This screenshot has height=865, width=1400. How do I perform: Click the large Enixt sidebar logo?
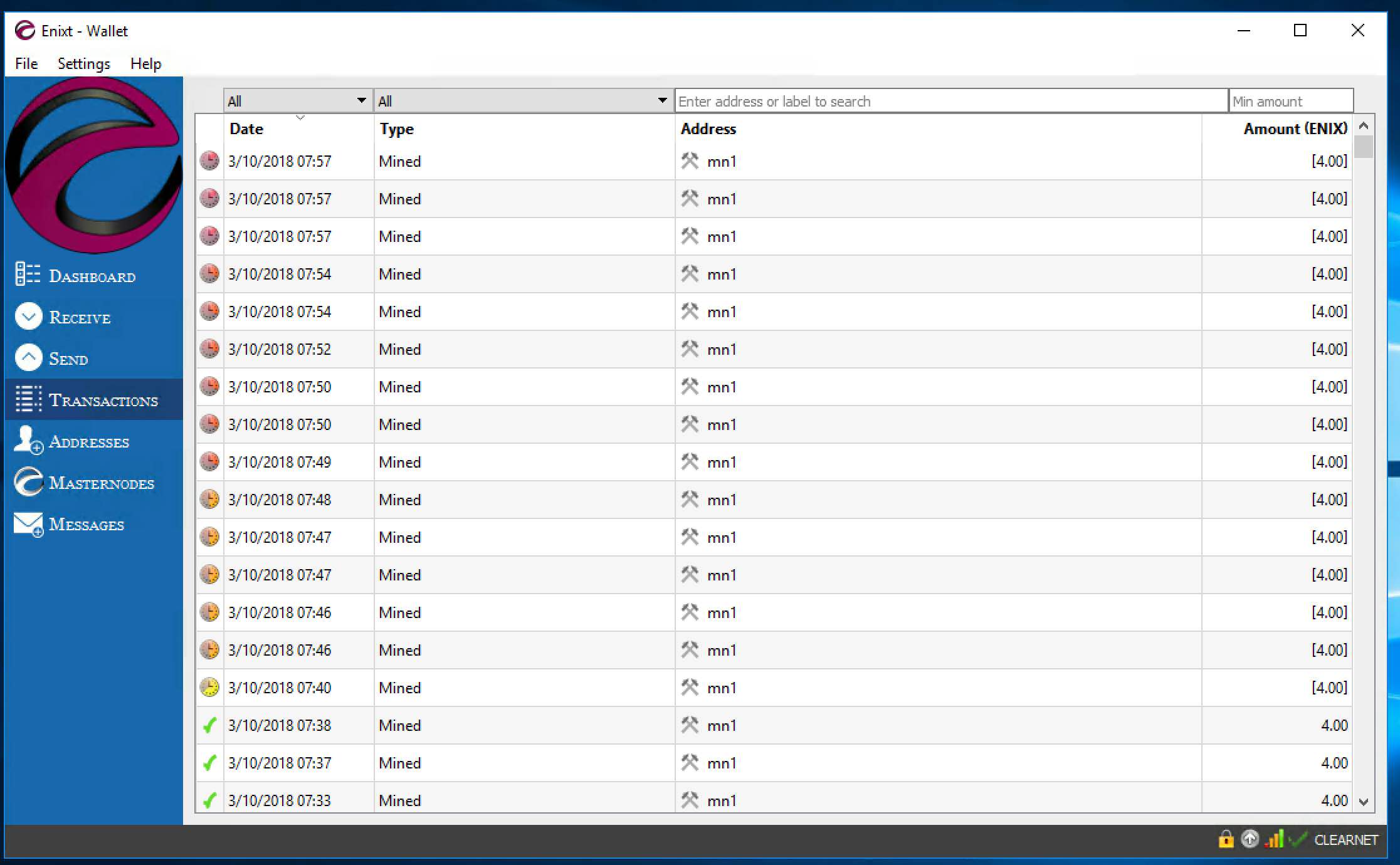coord(94,165)
